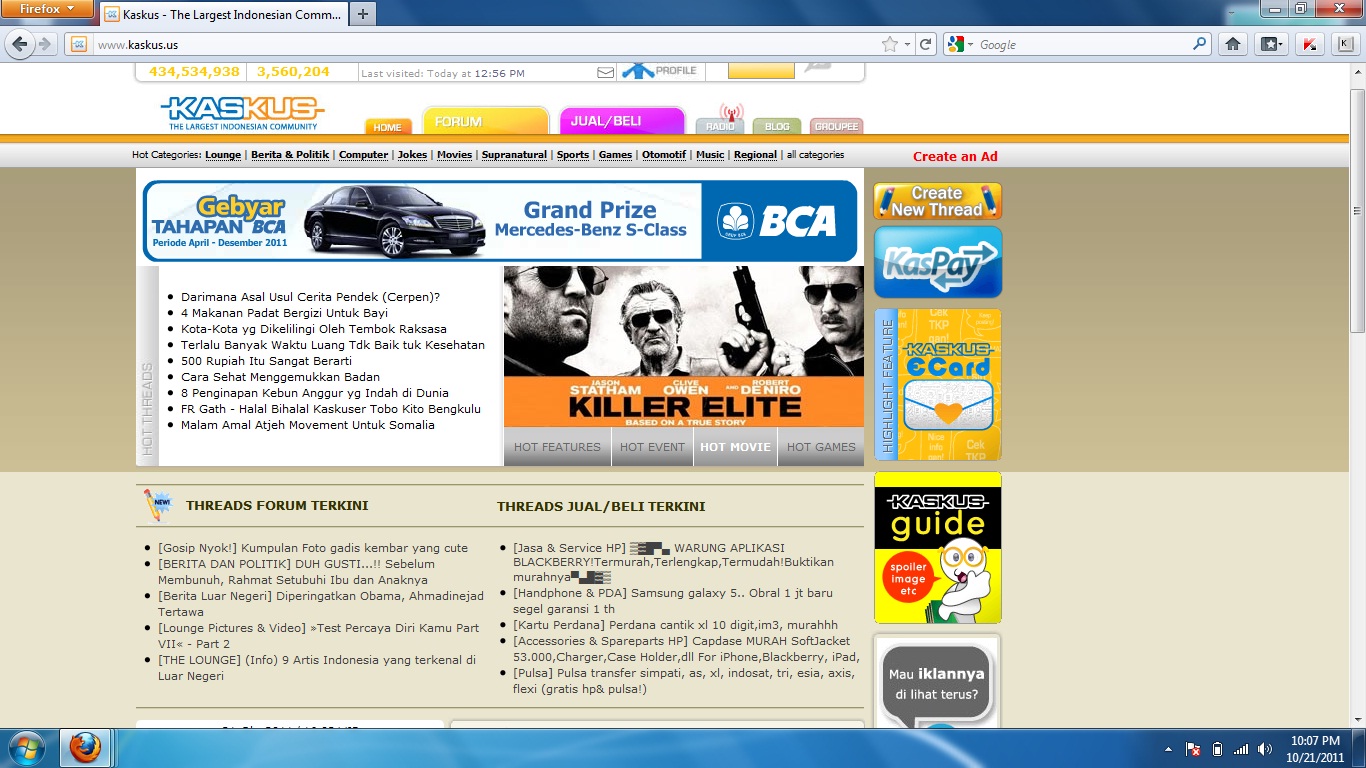1366x768 pixels.
Task: Click the bookmark star in address bar
Action: (889, 44)
